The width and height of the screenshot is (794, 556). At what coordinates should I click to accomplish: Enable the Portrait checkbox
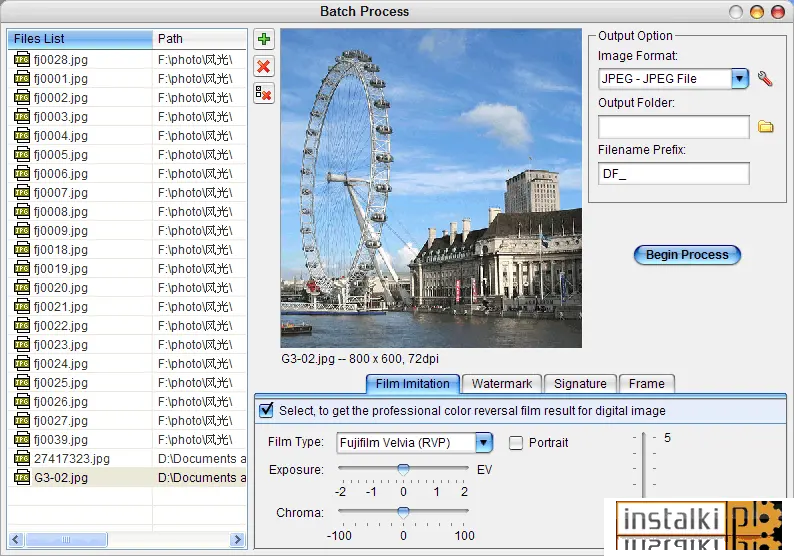[516, 443]
